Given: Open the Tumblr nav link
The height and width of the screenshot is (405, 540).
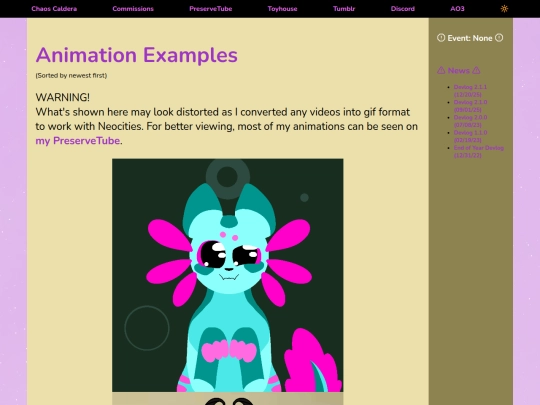Looking at the screenshot, I should click(344, 9).
